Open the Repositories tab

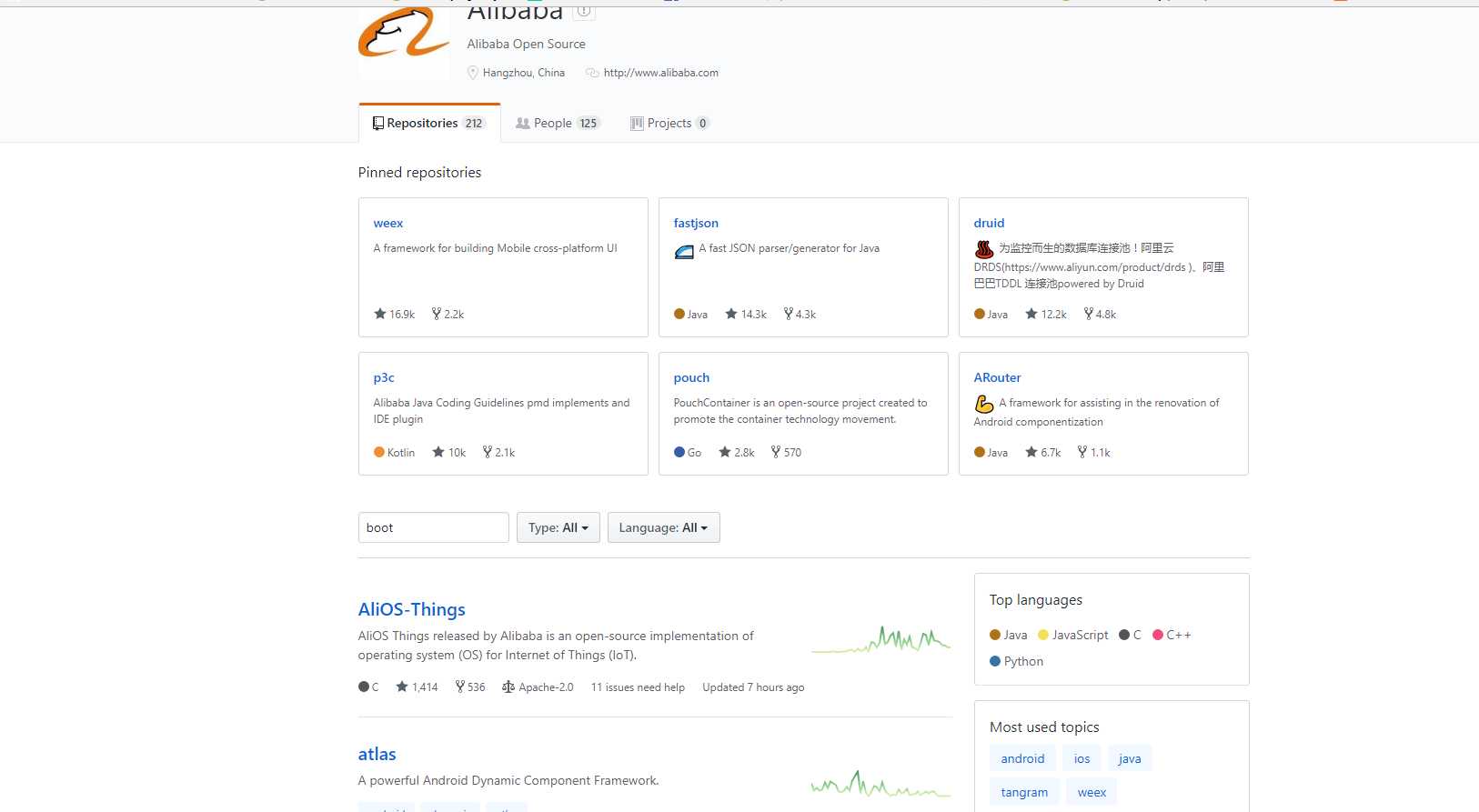429,123
